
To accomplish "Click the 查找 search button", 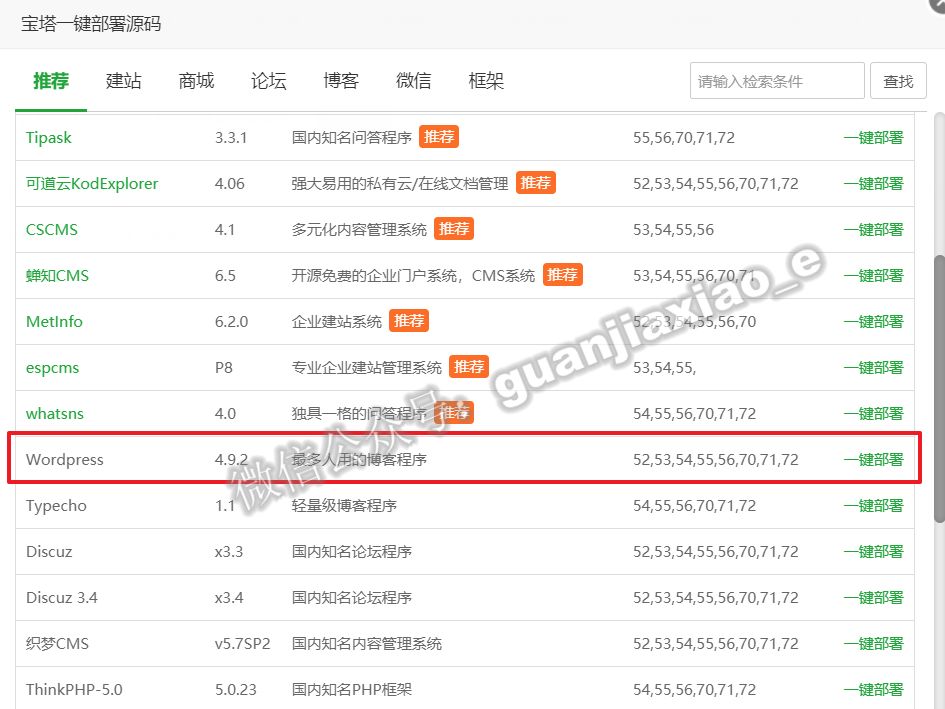I will pyautogui.click(x=898, y=81).
